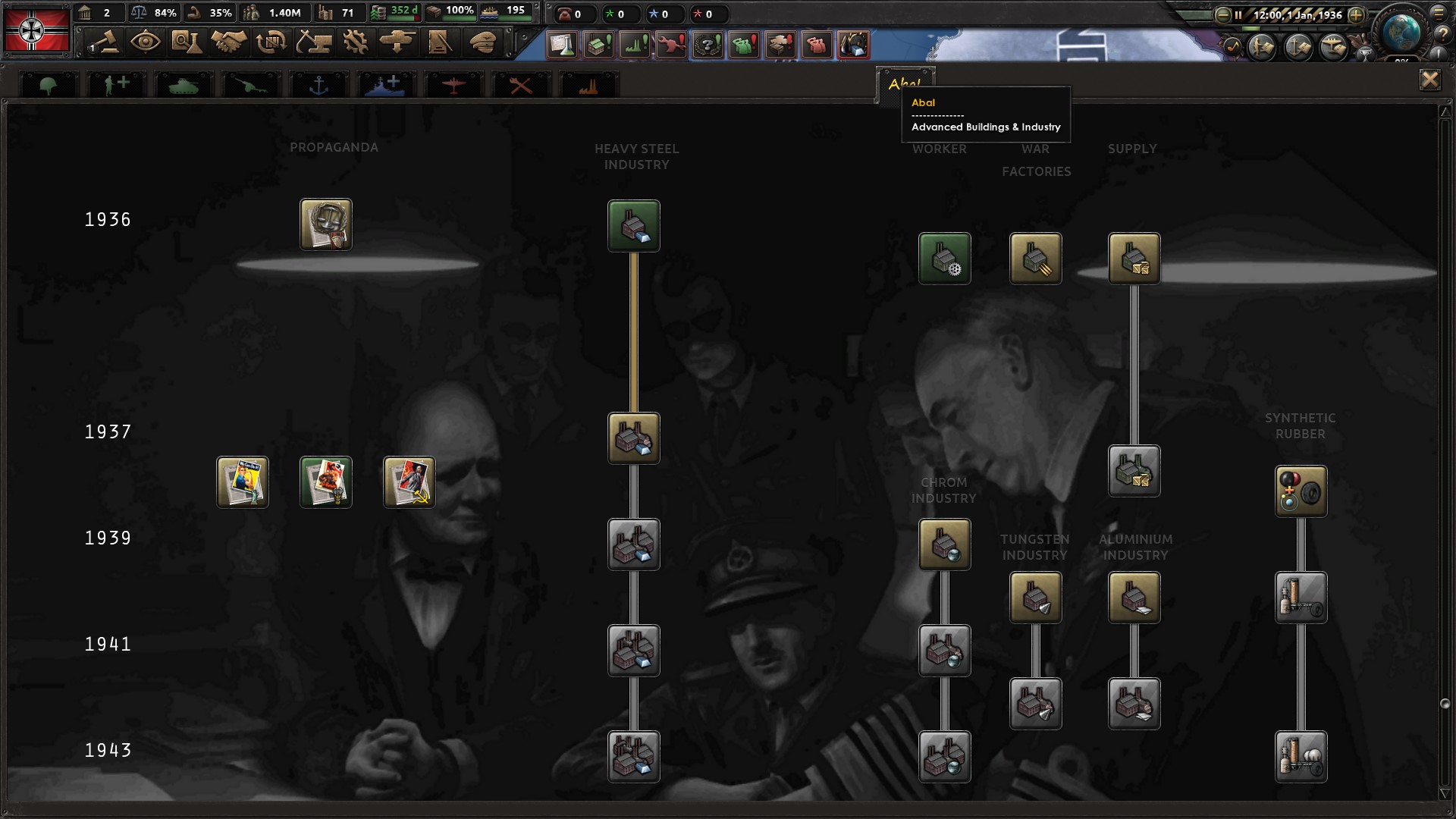Open the Logistics screen

pyautogui.click(x=440, y=42)
